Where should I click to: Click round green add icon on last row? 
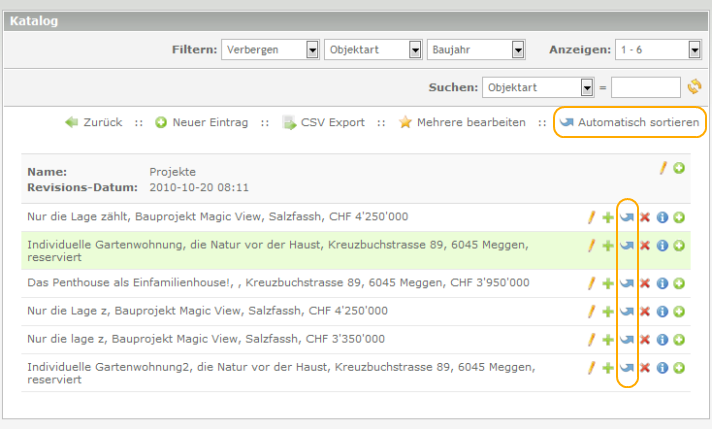[679, 368]
